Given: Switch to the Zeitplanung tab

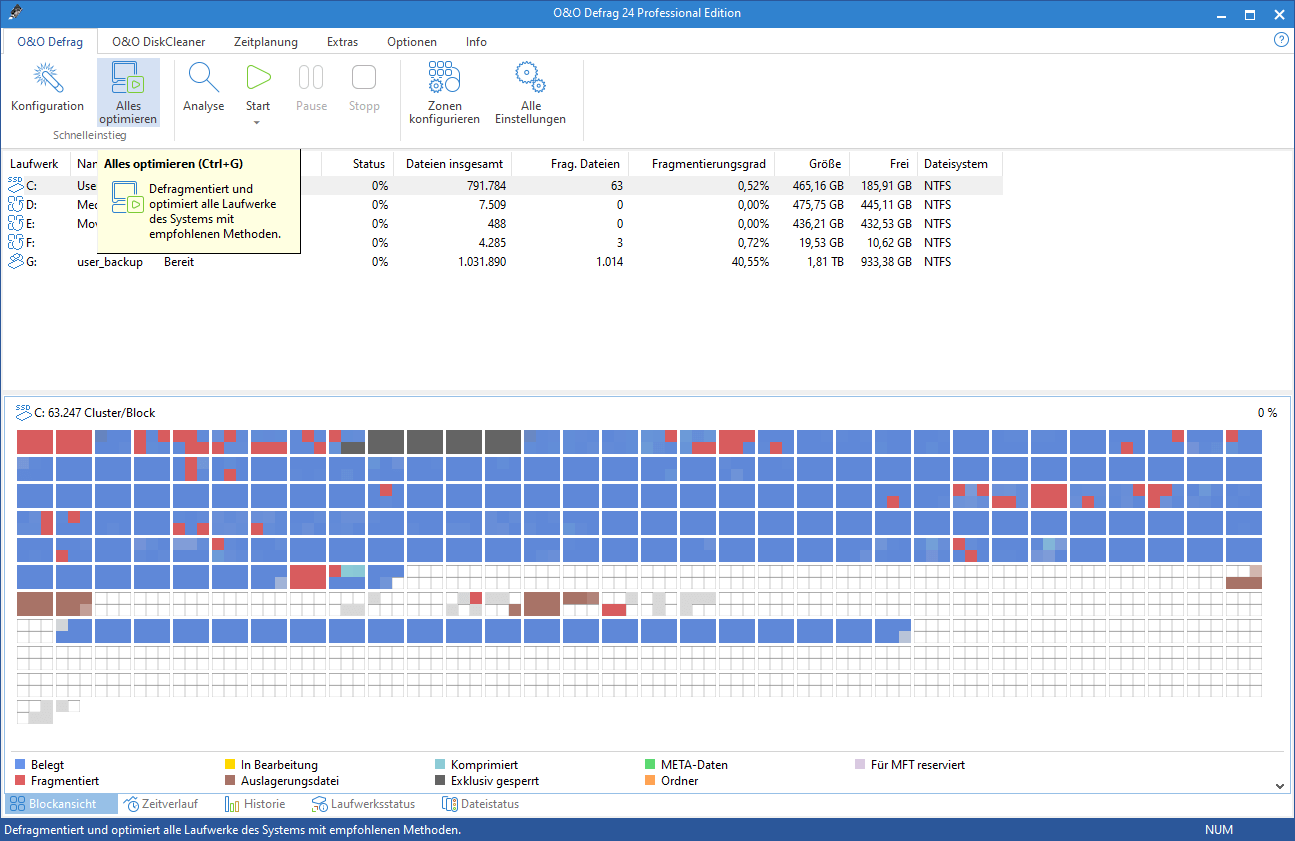Looking at the screenshot, I should pos(266,42).
